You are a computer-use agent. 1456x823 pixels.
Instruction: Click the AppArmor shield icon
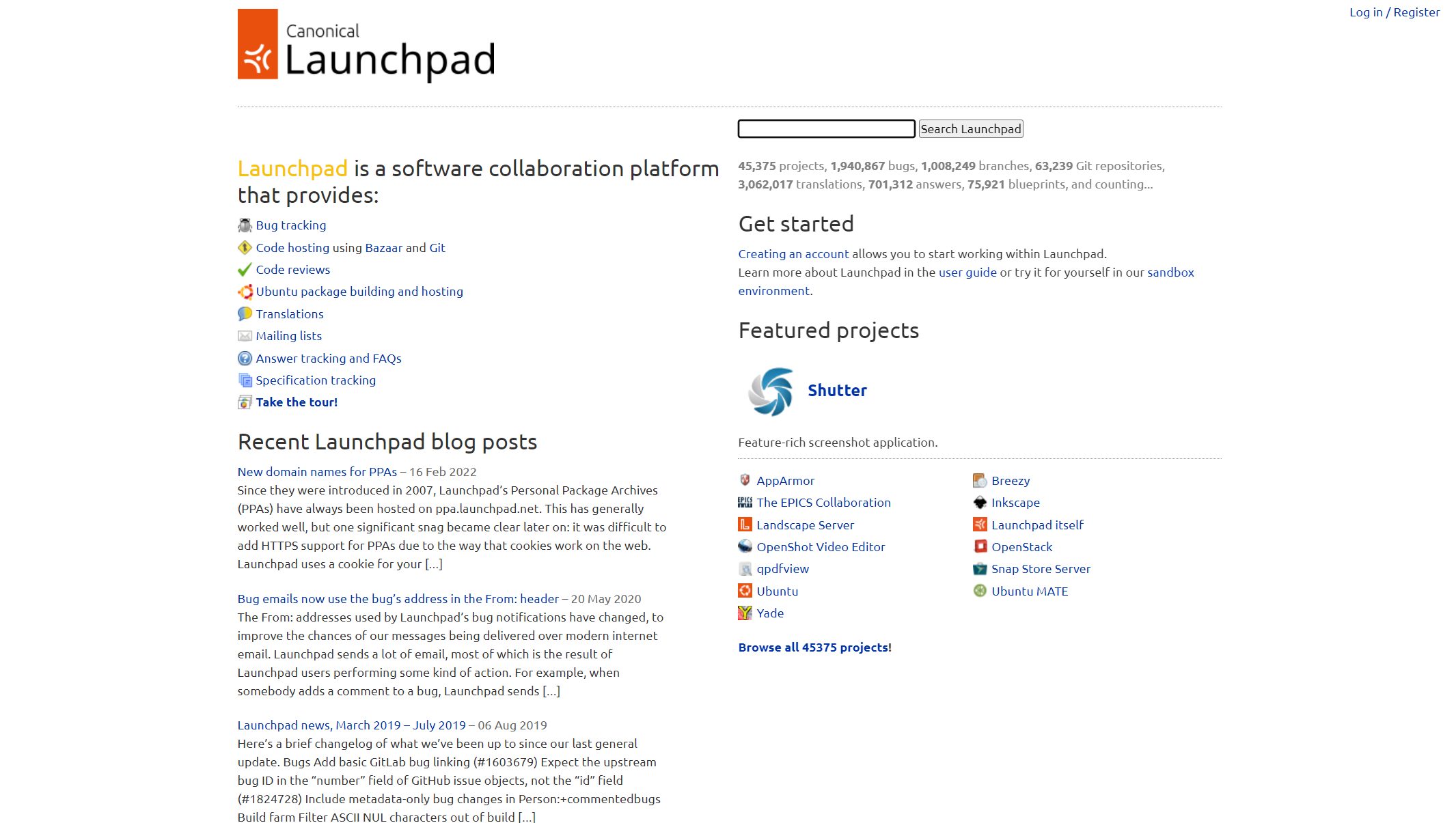[745, 480]
